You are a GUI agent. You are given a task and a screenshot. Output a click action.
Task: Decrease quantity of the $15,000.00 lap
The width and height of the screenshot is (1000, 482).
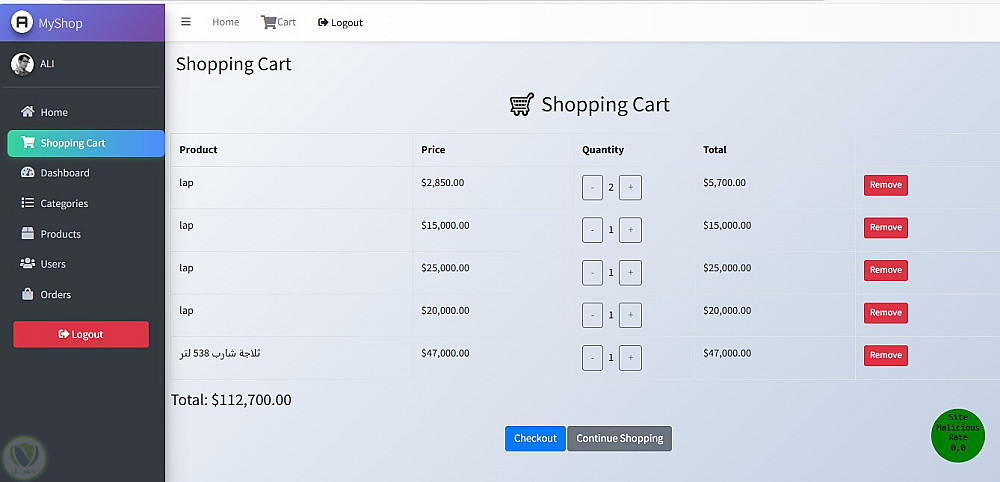coord(592,230)
